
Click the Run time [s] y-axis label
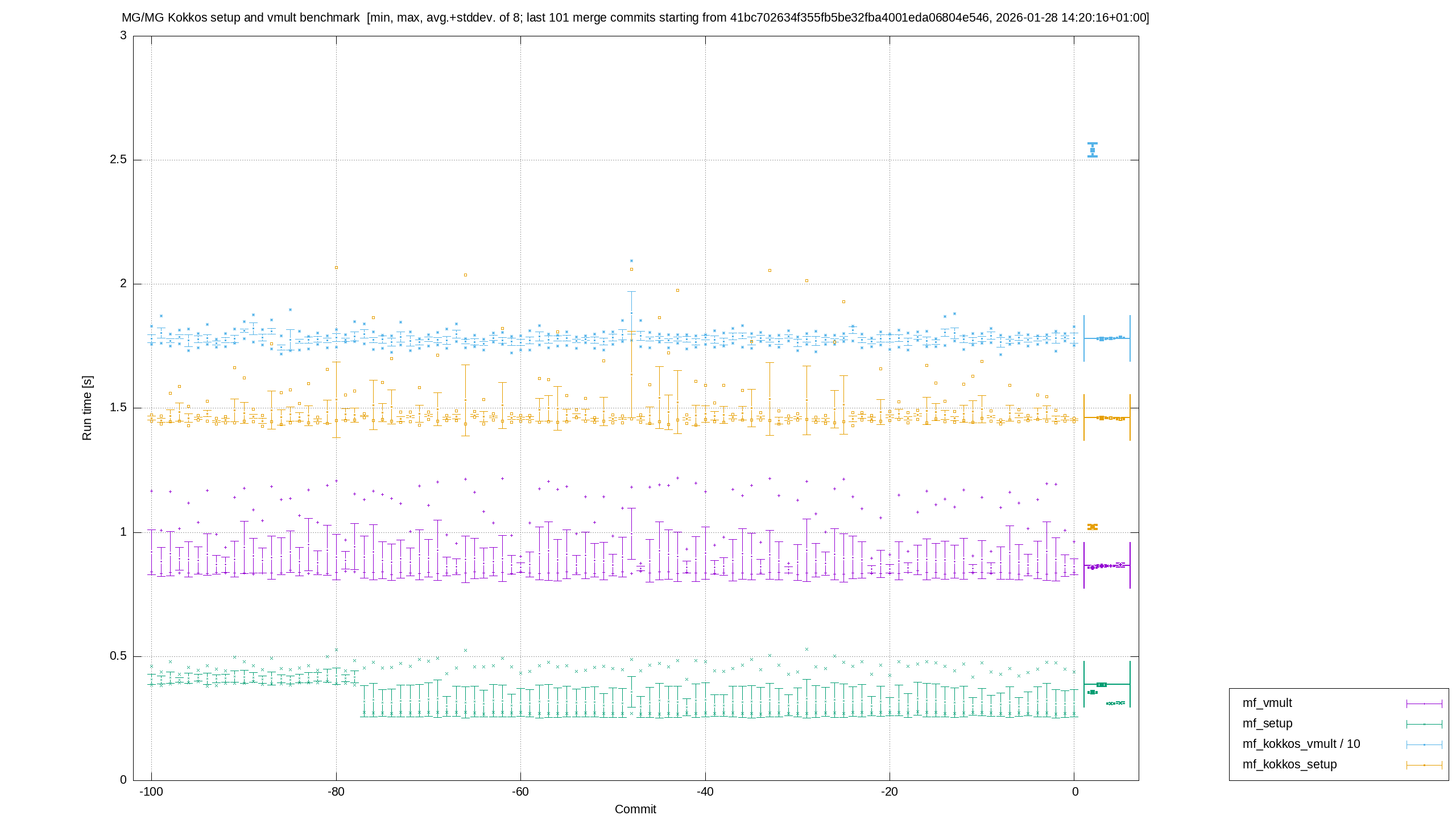coord(87,408)
